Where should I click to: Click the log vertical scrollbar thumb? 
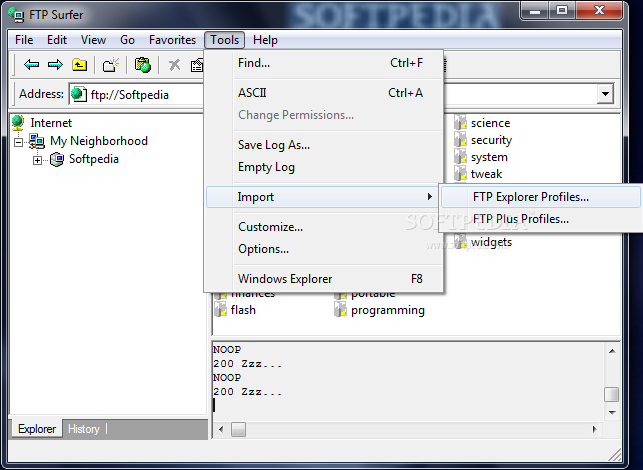612,395
